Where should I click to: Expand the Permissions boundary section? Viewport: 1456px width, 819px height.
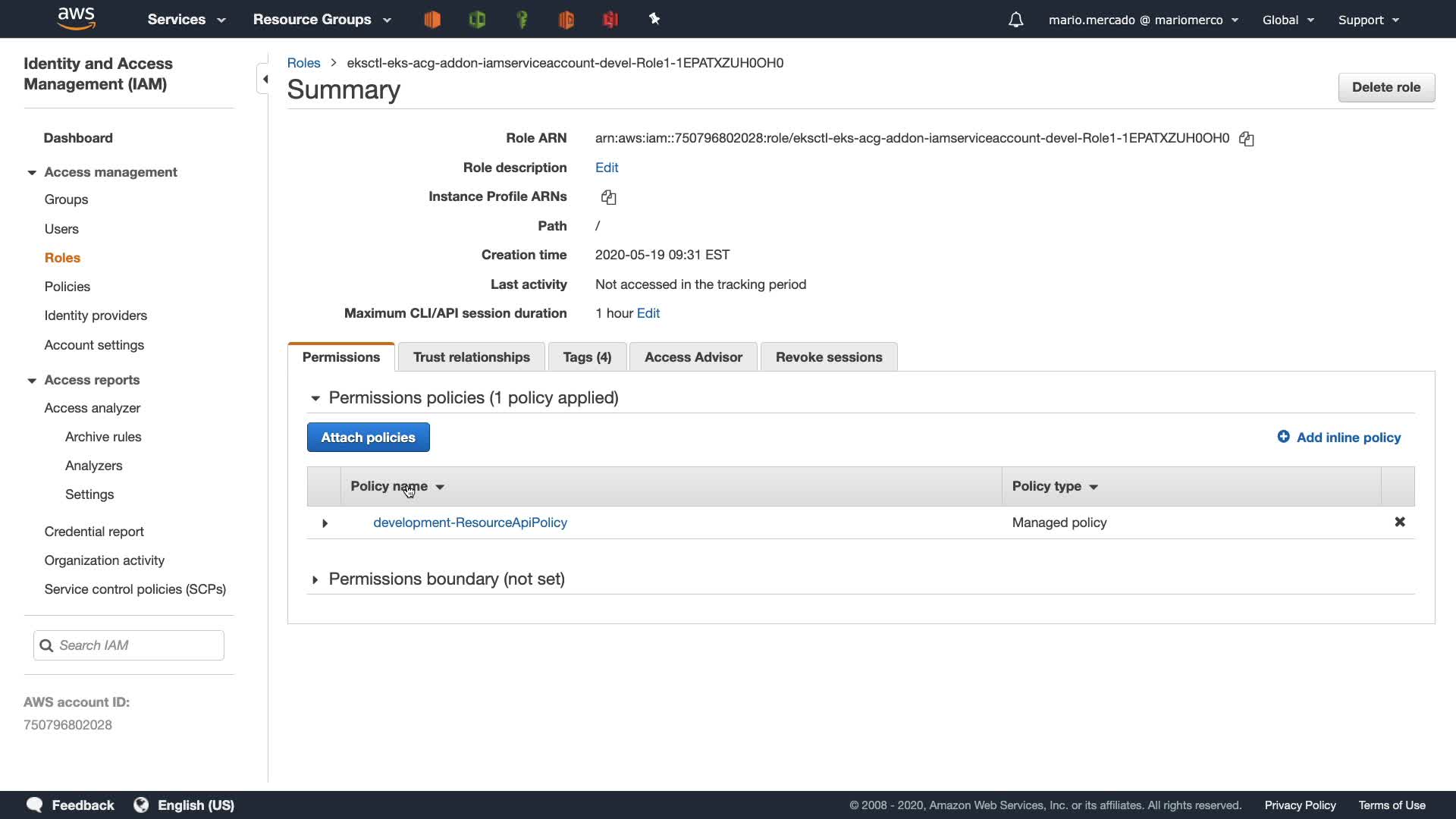[x=315, y=580]
